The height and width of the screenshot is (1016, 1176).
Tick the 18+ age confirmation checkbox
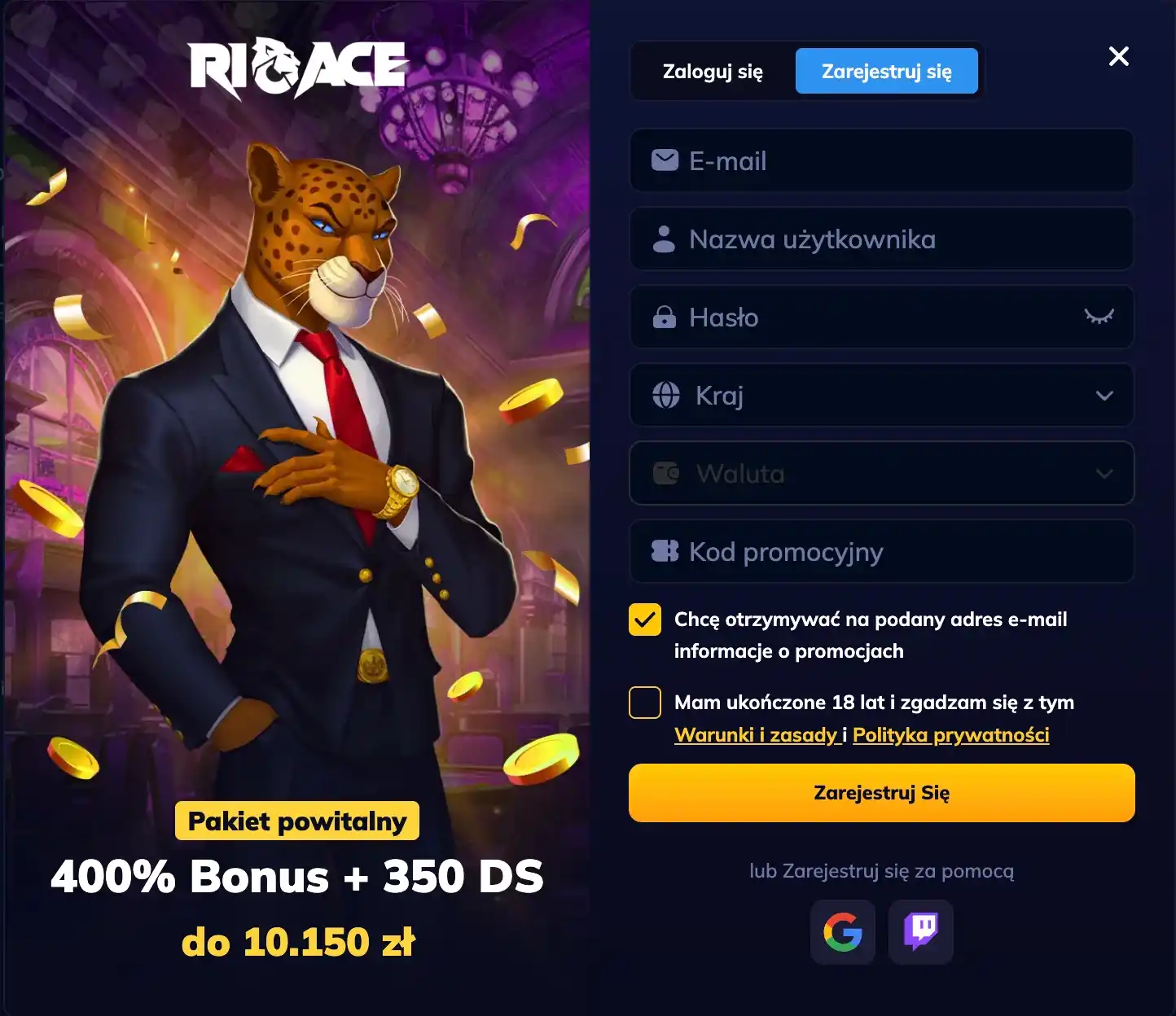point(645,703)
